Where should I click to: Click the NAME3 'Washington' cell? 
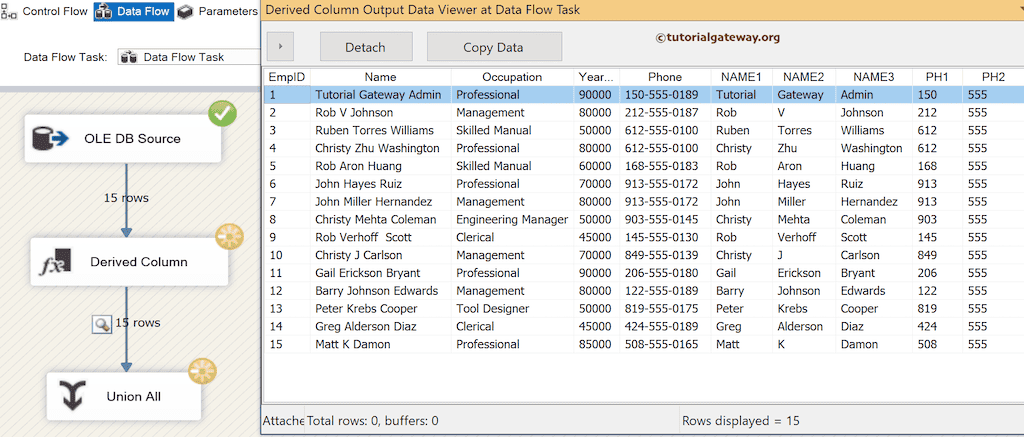(874, 148)
